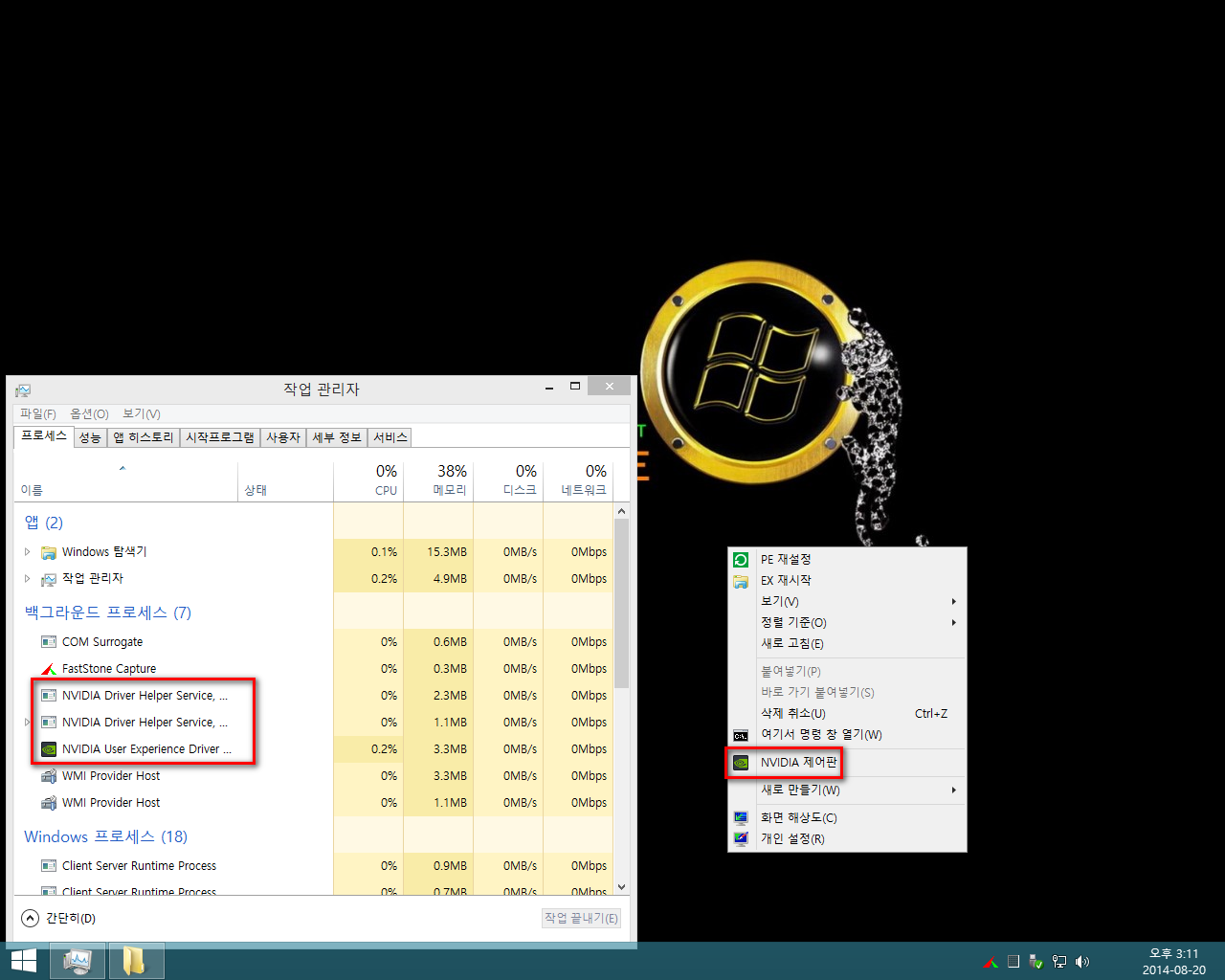Click the first WMI Provider Host icon
Image resolution: width=1225 pixels, height=980 pixels.
click(49, 776)
